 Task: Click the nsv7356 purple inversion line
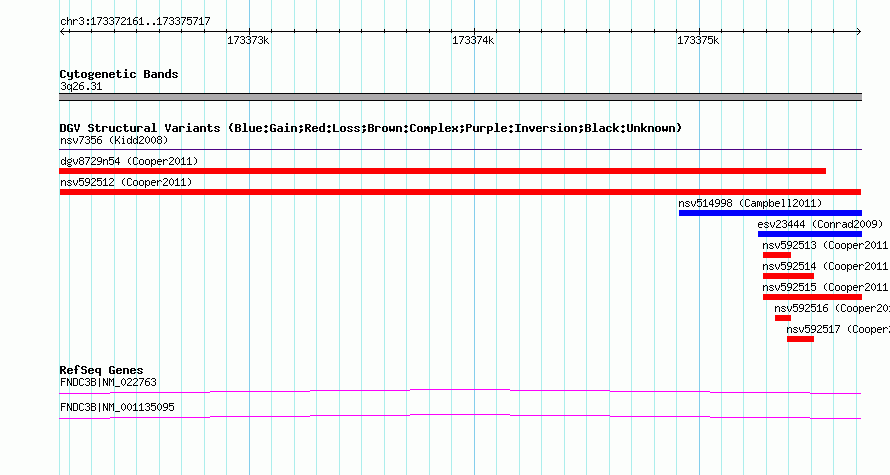point(460,150)
